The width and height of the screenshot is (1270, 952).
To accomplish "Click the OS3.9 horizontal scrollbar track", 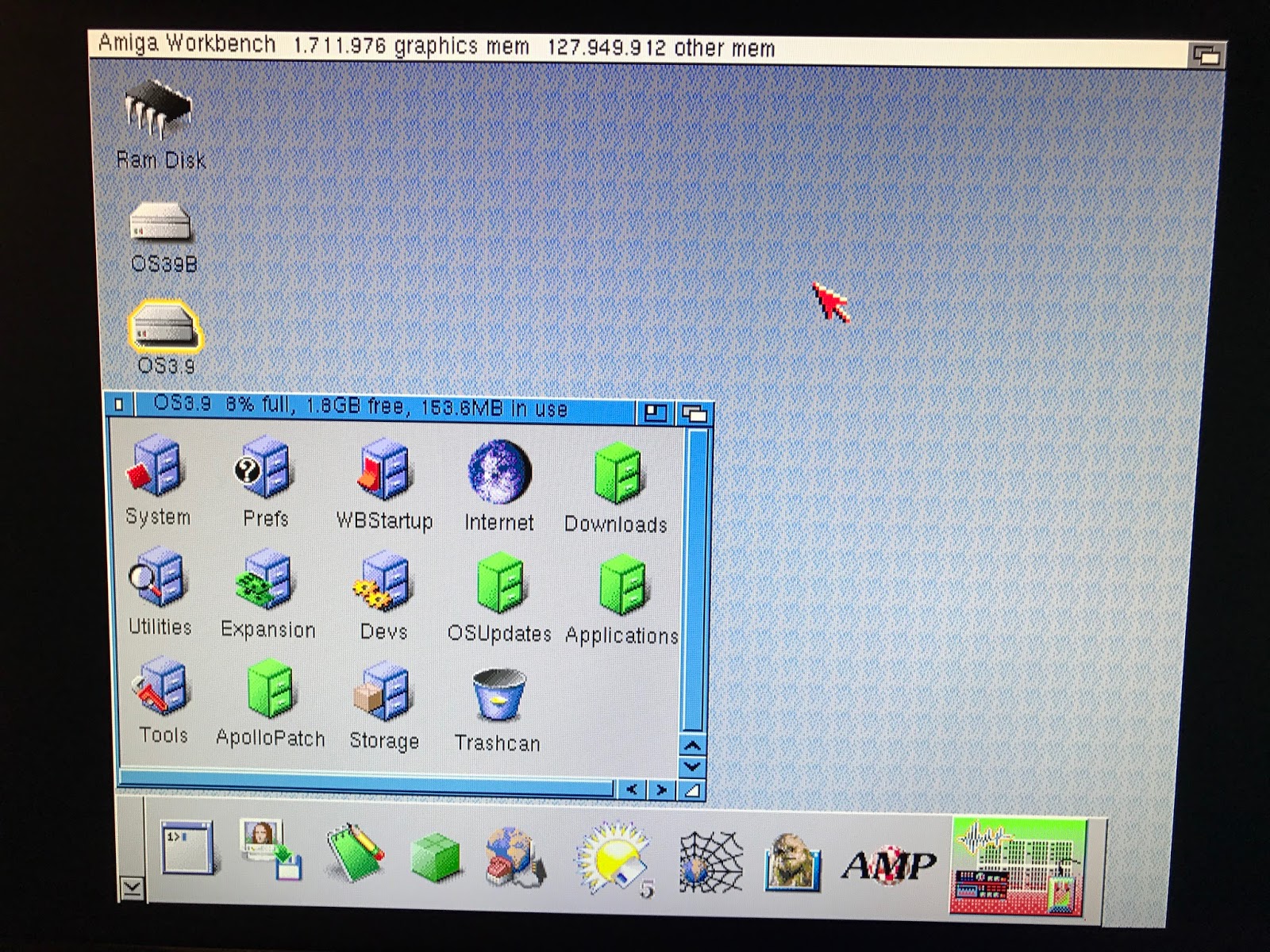I will (x=367, y=784).
